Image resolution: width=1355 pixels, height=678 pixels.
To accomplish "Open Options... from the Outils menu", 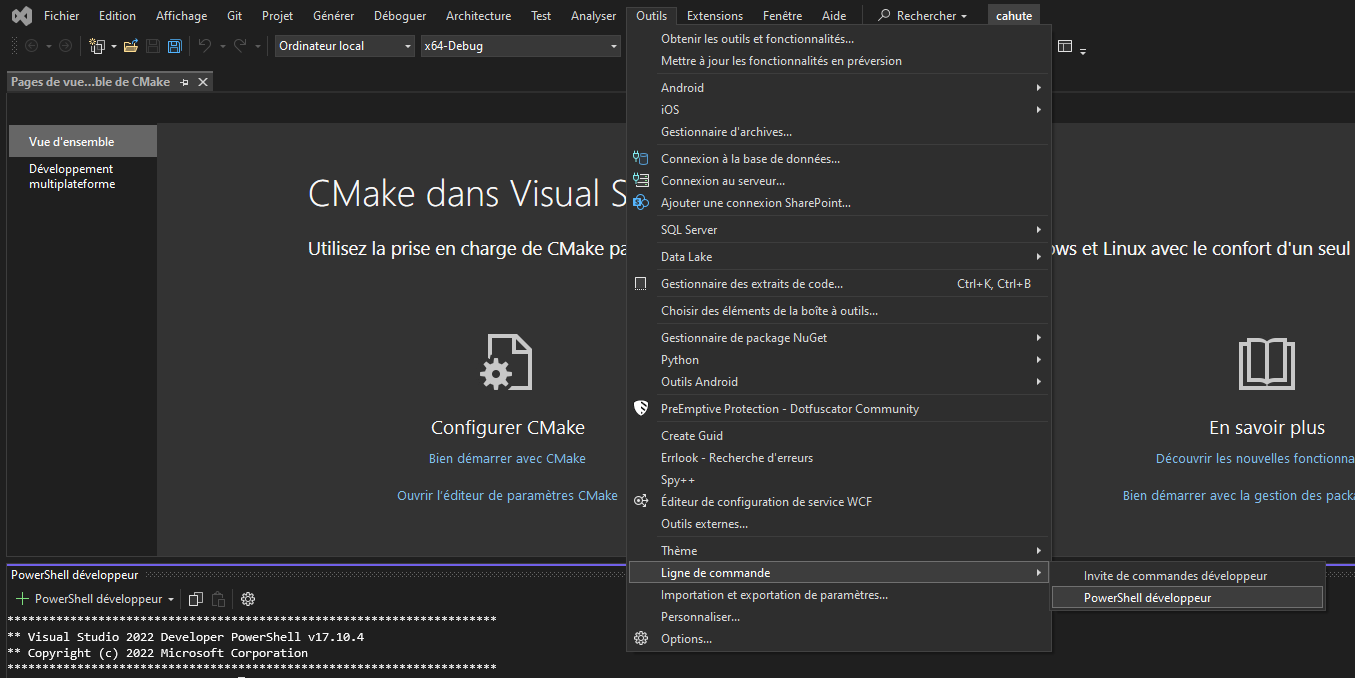I will coord(686,639).
